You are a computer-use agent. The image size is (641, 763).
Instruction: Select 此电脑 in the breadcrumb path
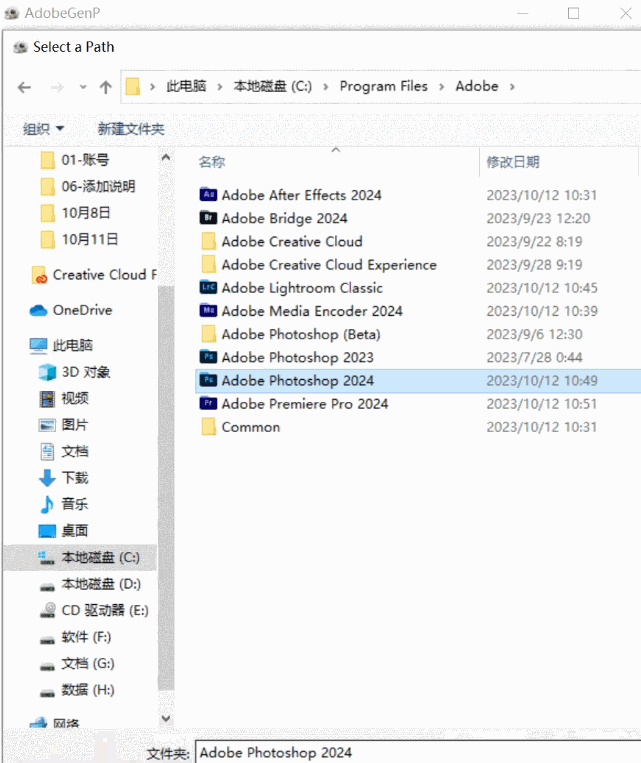pos(186,87)
